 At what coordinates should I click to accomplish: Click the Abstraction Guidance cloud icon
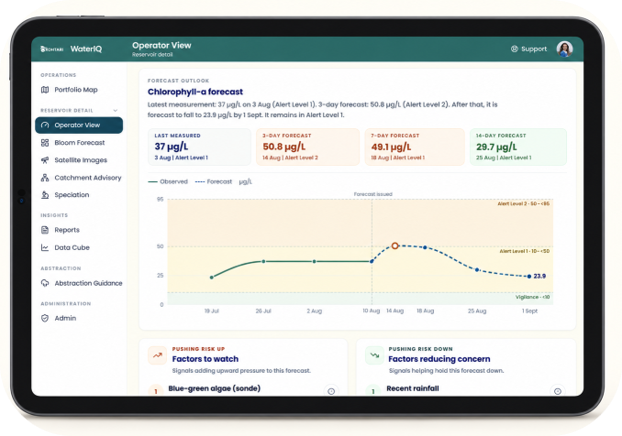pyautogui.click(x=45, y=283)
